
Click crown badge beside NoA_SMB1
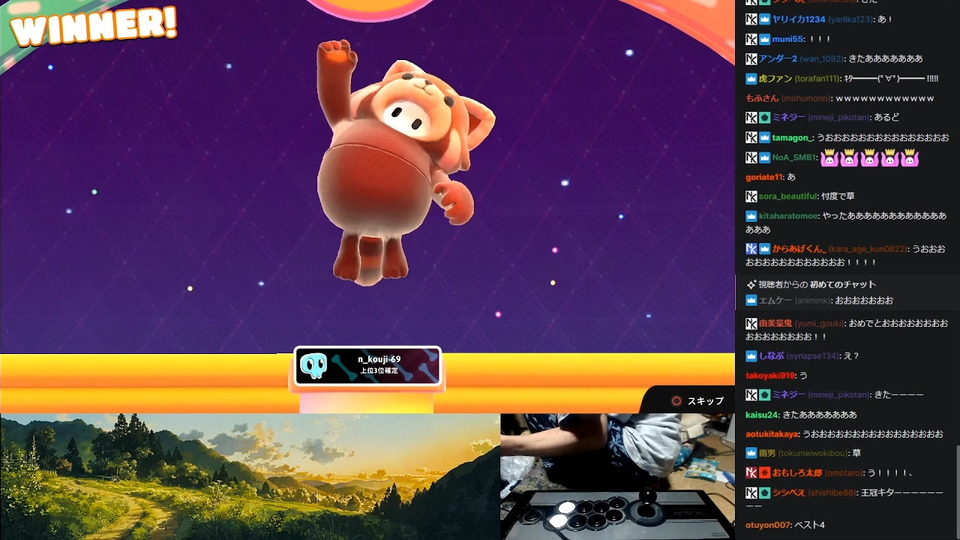(x=765, y=158)
